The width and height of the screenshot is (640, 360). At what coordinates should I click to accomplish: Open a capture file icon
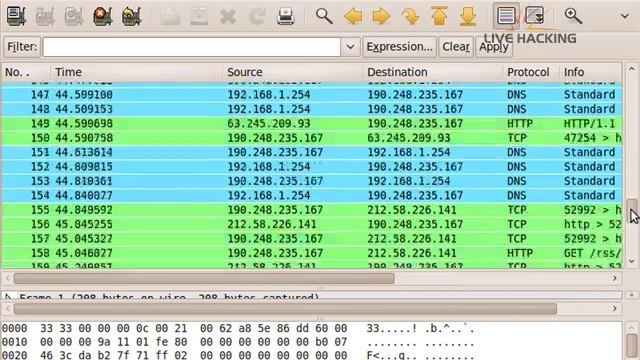pyautogui.click(x=170, y=16)
